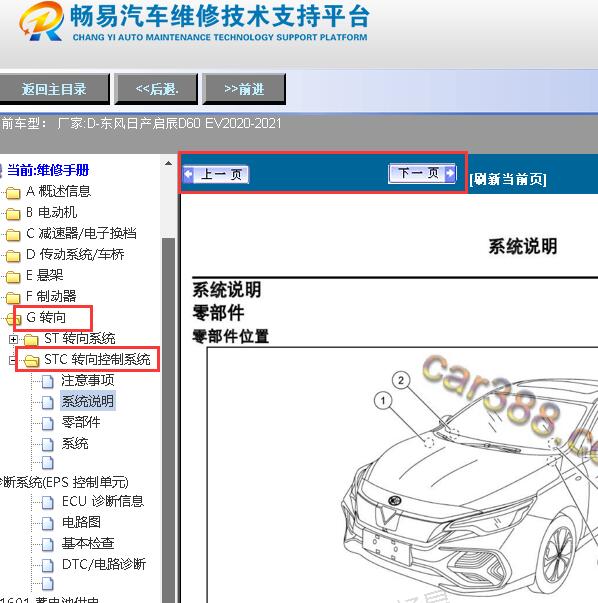The image size is (598, 603).
Task: Go to previous page with 上一页
Action: [x=216, y=174]
